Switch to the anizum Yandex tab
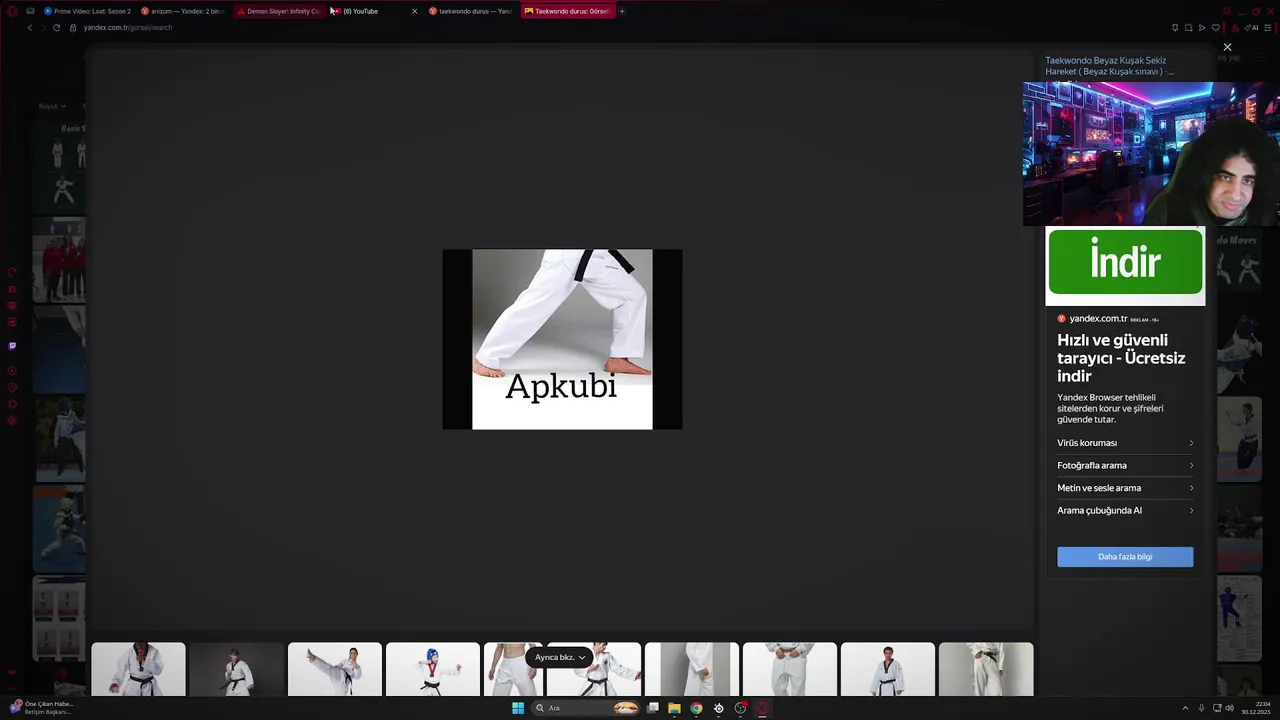The image size is (1280, 720). coord(182,11)
